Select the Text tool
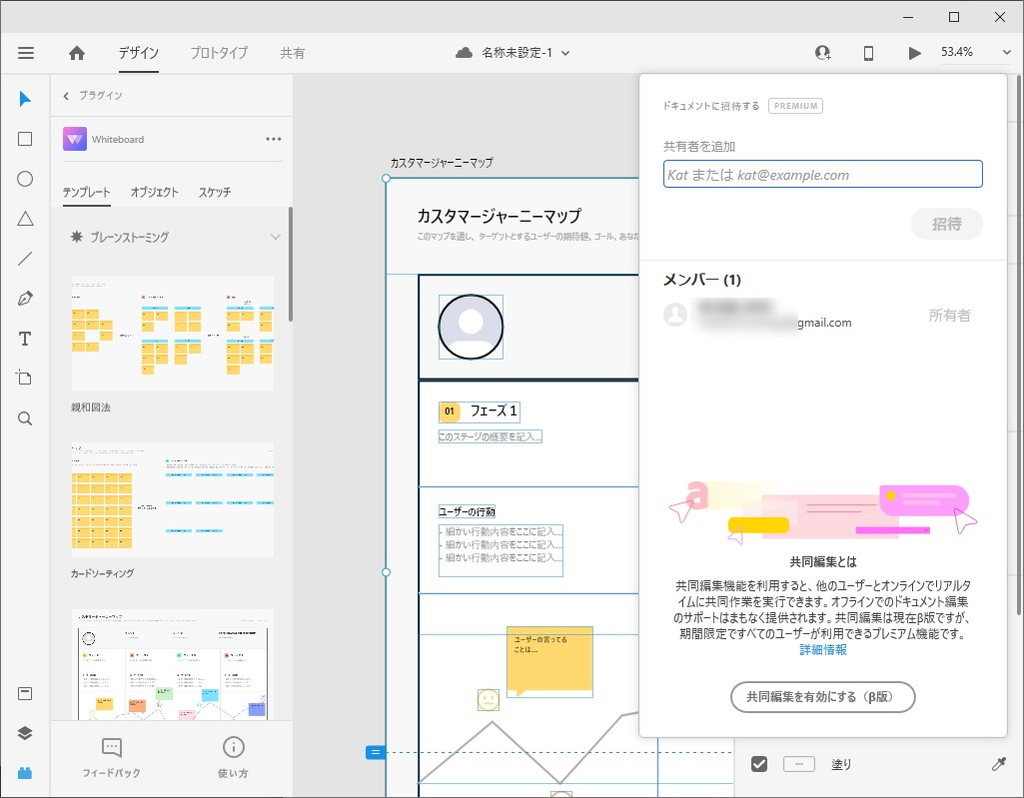 (24, 338)
